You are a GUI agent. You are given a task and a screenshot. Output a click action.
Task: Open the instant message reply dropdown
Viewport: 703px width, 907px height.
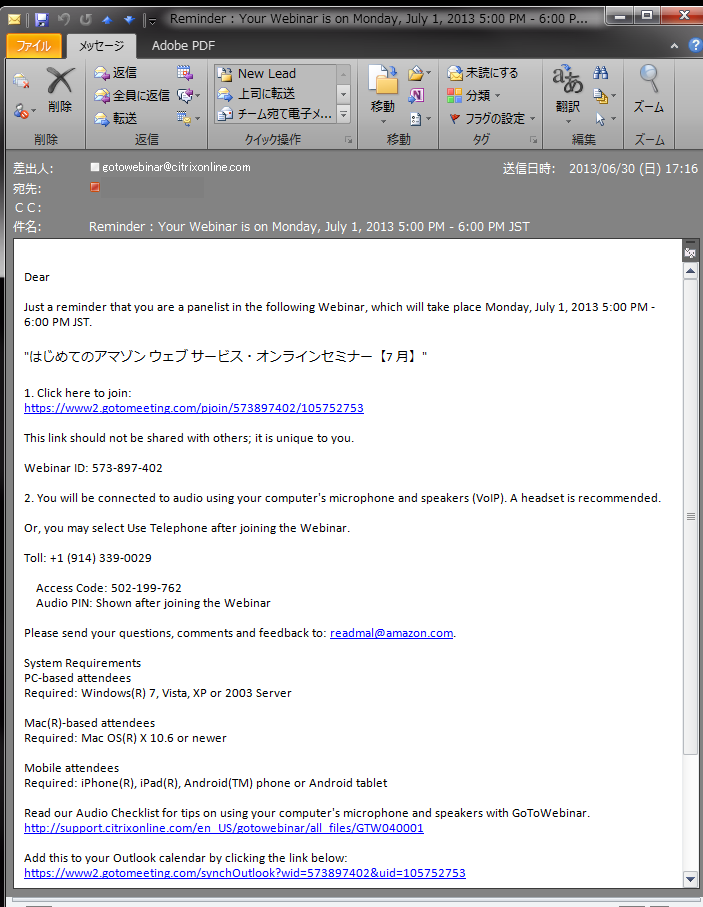point(189,95)
